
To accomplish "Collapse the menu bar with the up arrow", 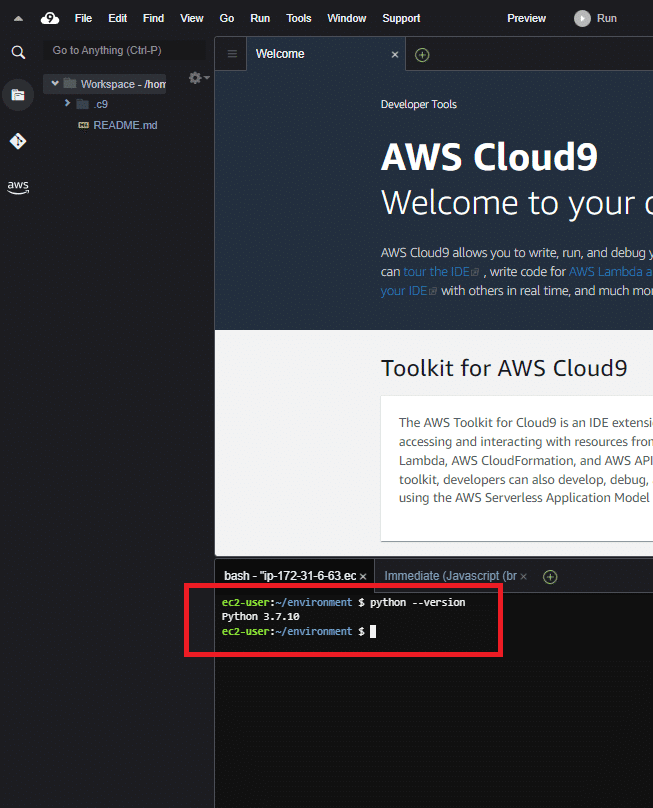I will pyautogui.click(x=18, y=19).
